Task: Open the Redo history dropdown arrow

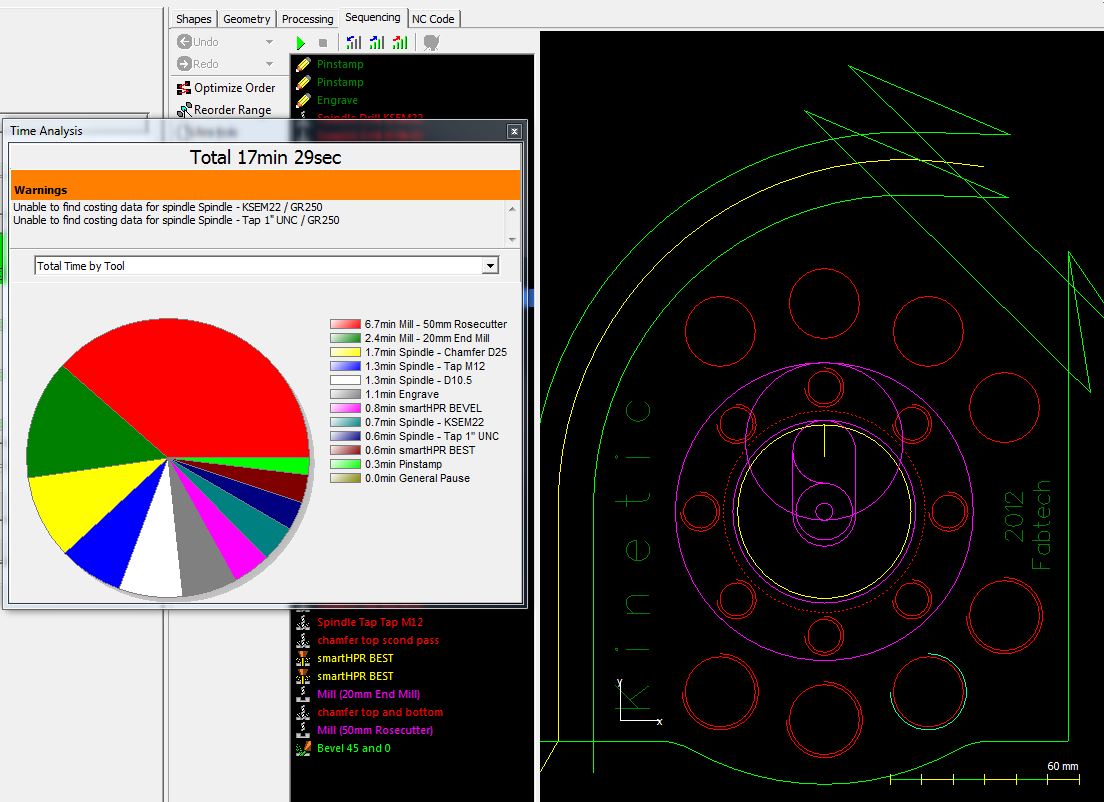Action: [x=269, y=64]
